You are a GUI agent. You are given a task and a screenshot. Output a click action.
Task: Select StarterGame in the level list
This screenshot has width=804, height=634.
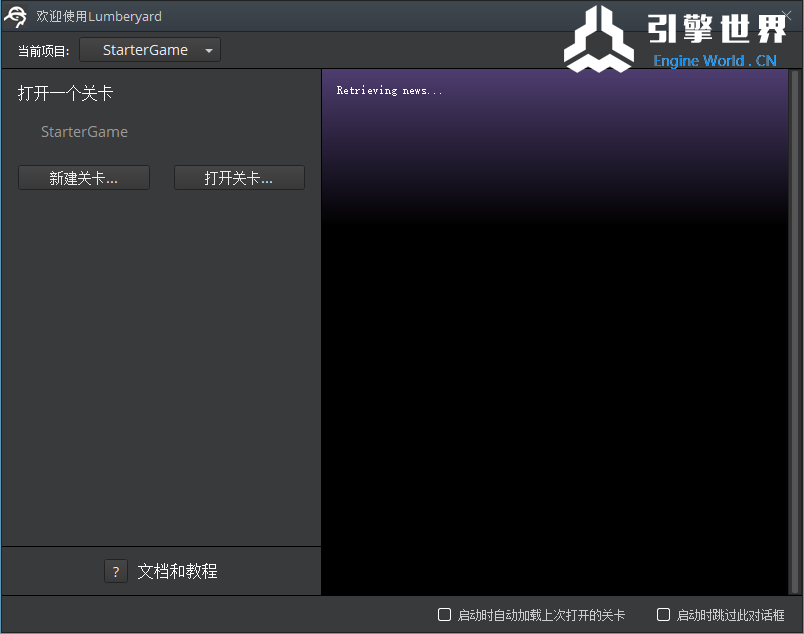pos(84,132)
